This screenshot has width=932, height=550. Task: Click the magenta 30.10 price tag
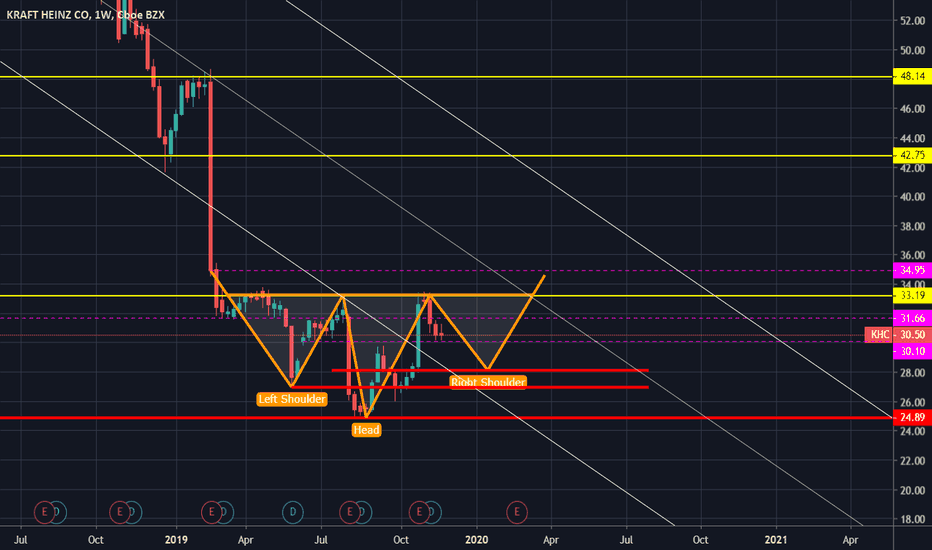click(x=912, y=351)
